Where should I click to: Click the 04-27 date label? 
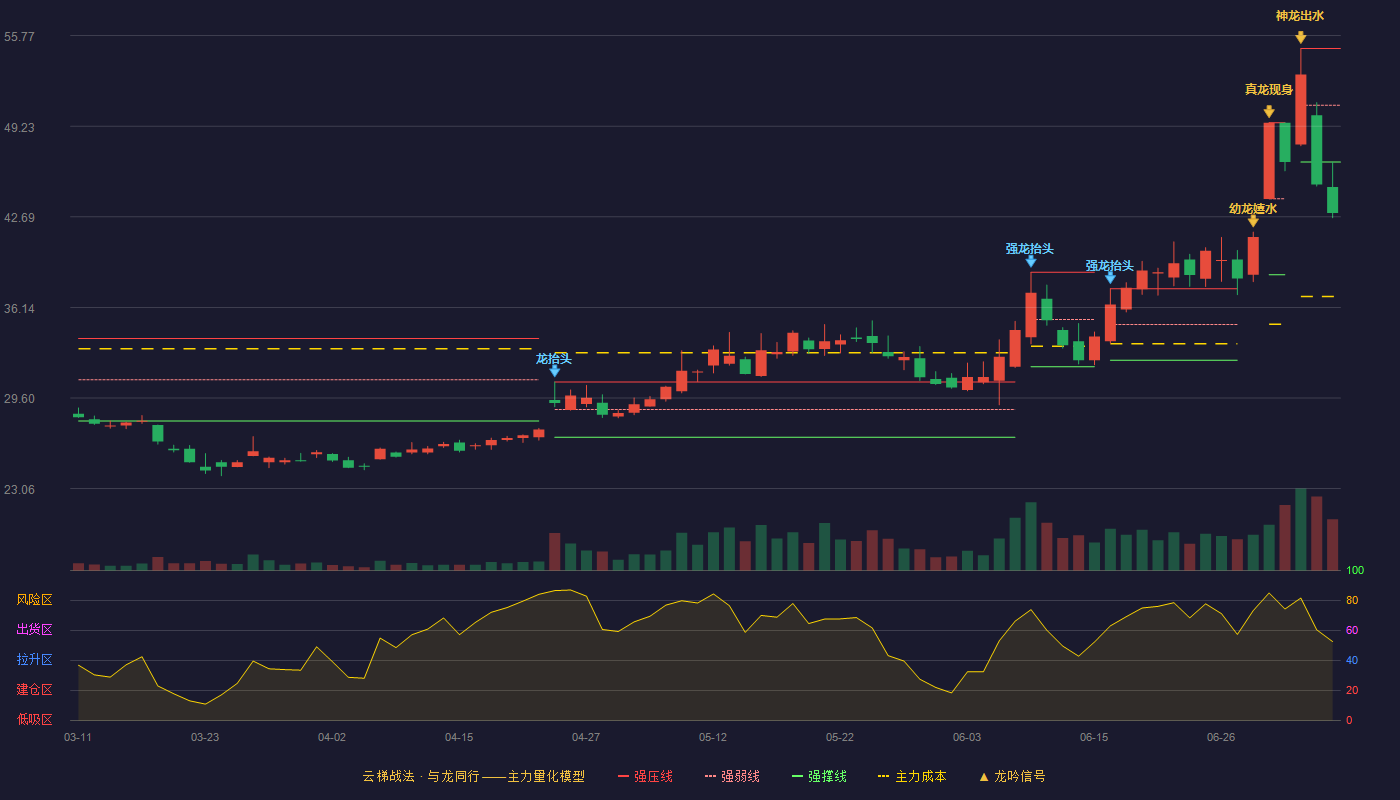click(586, 737)
